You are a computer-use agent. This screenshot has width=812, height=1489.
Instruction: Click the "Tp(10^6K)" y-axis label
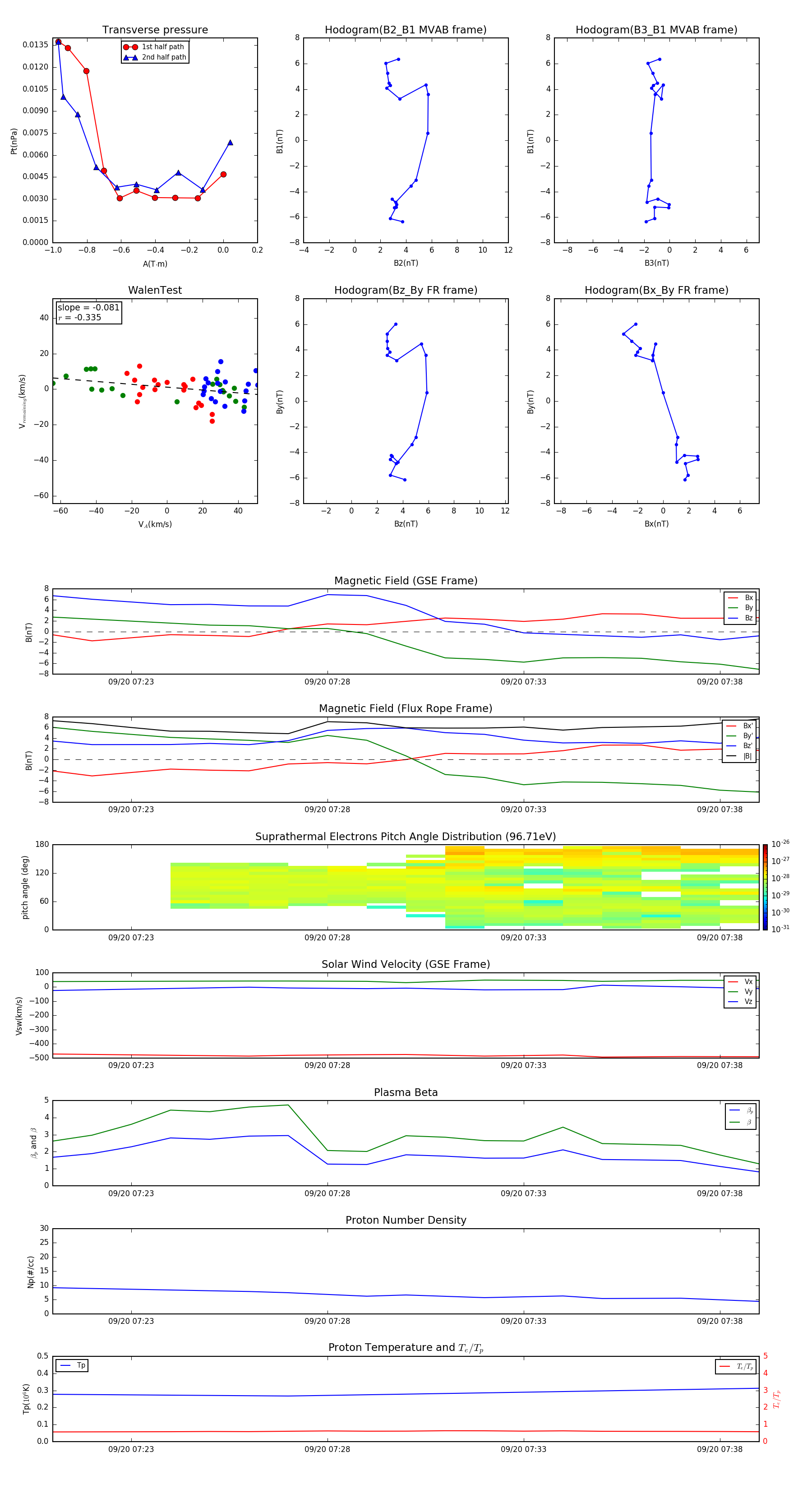26,1399
